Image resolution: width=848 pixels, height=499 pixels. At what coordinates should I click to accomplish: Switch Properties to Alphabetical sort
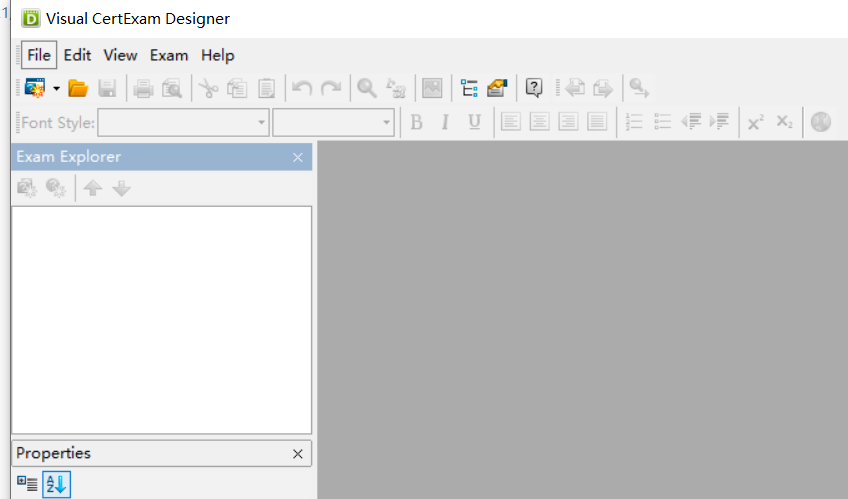(56, 484)
